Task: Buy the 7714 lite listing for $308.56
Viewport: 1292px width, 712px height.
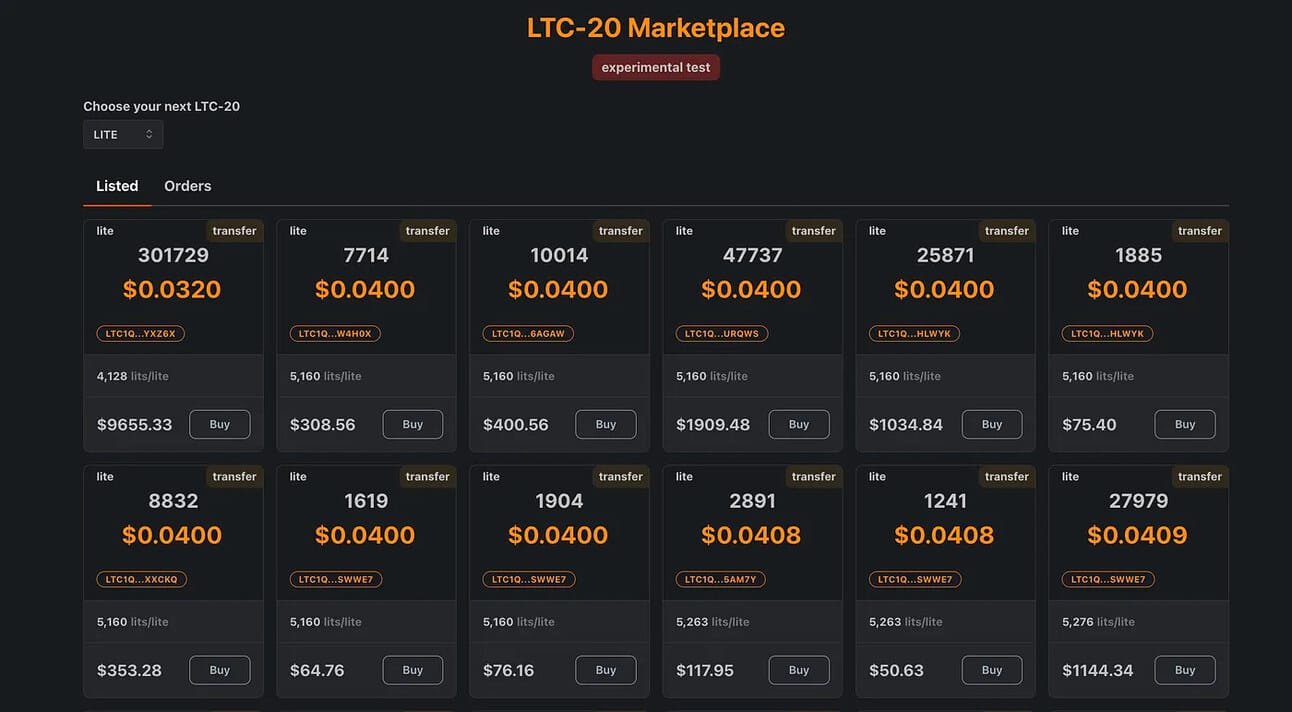Action: pos(413,424)
